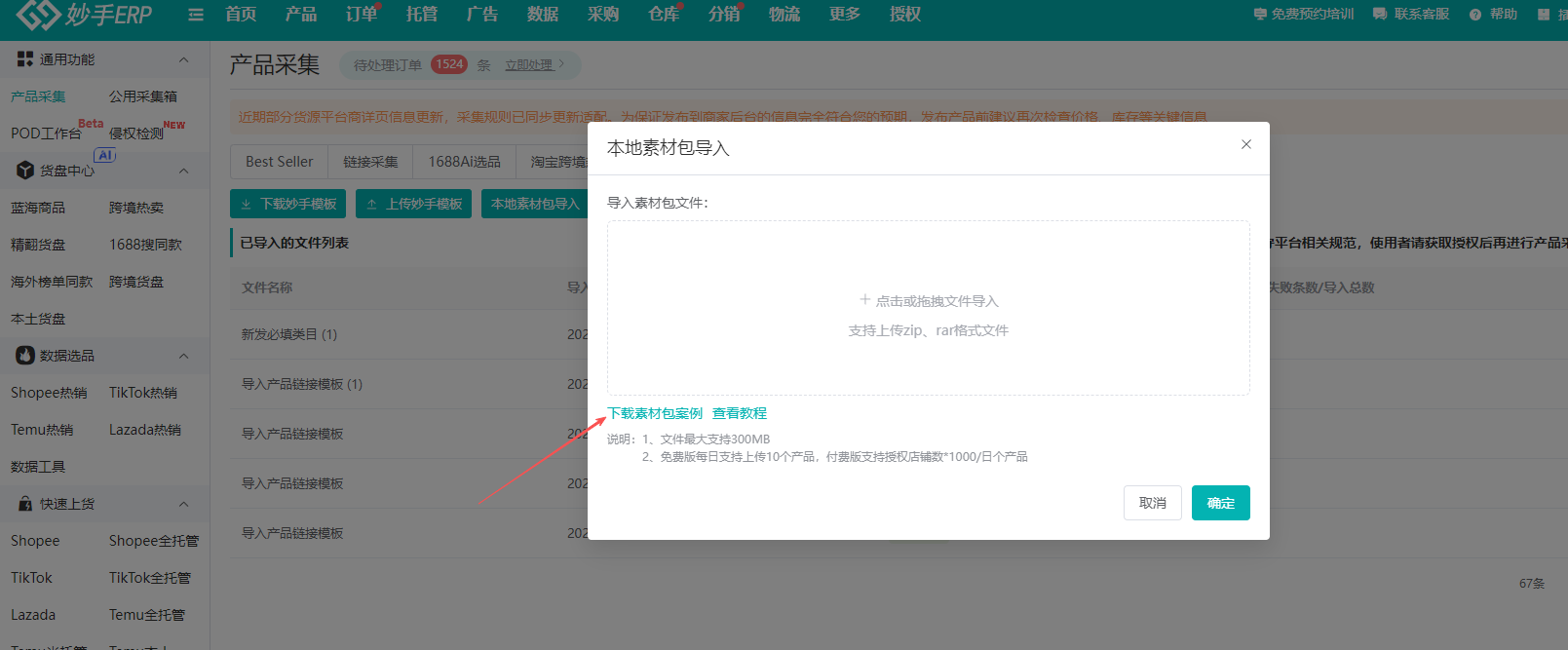Click the 本地素材包导入 button
The height and width of the screenshot is (650, 1568).
tap(535, 204)
